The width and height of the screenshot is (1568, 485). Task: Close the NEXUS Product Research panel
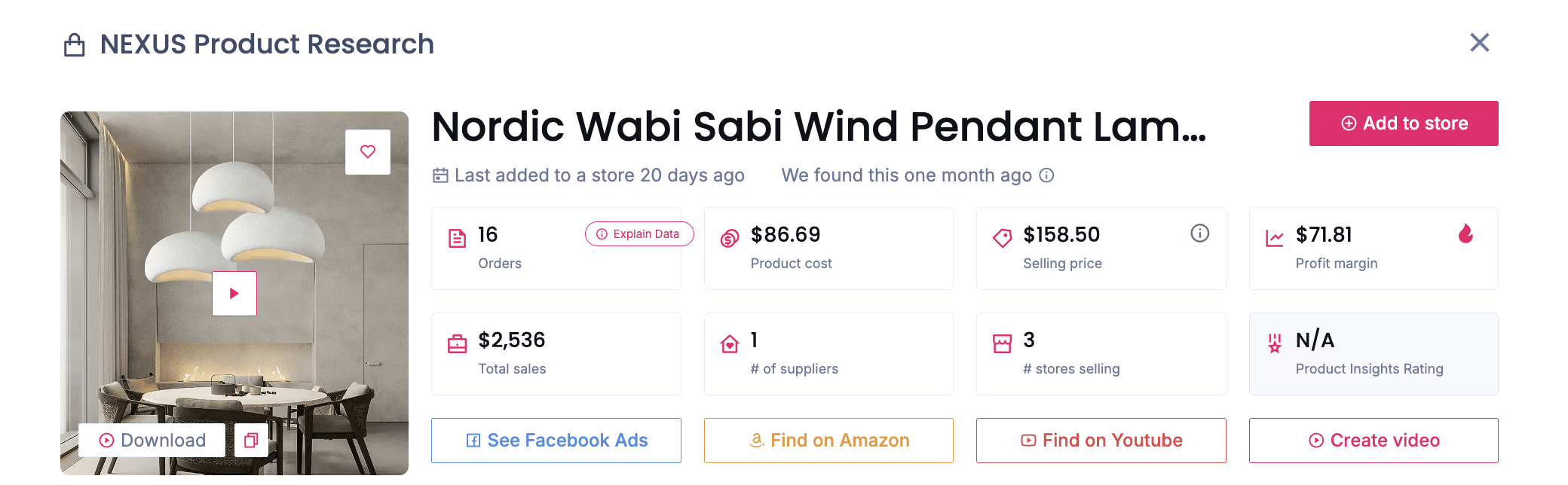[x=1479, y=43]
